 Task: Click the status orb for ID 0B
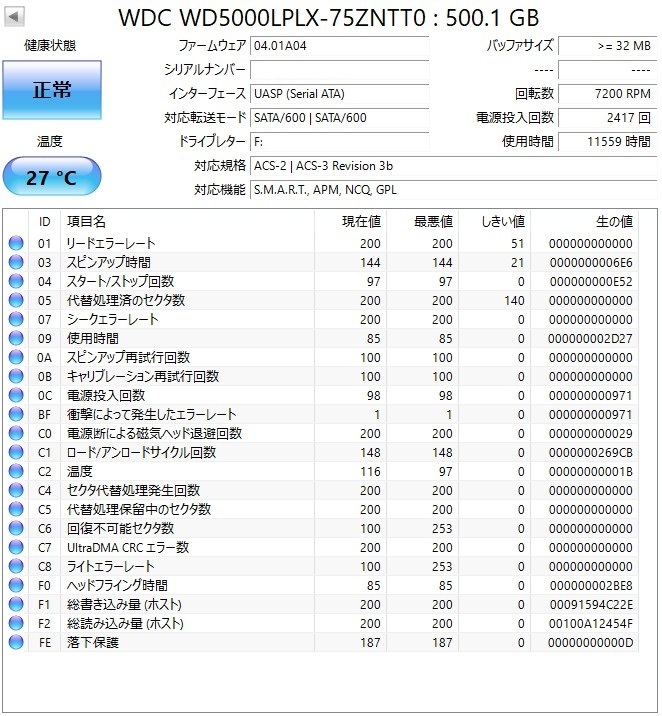(16, 376)
